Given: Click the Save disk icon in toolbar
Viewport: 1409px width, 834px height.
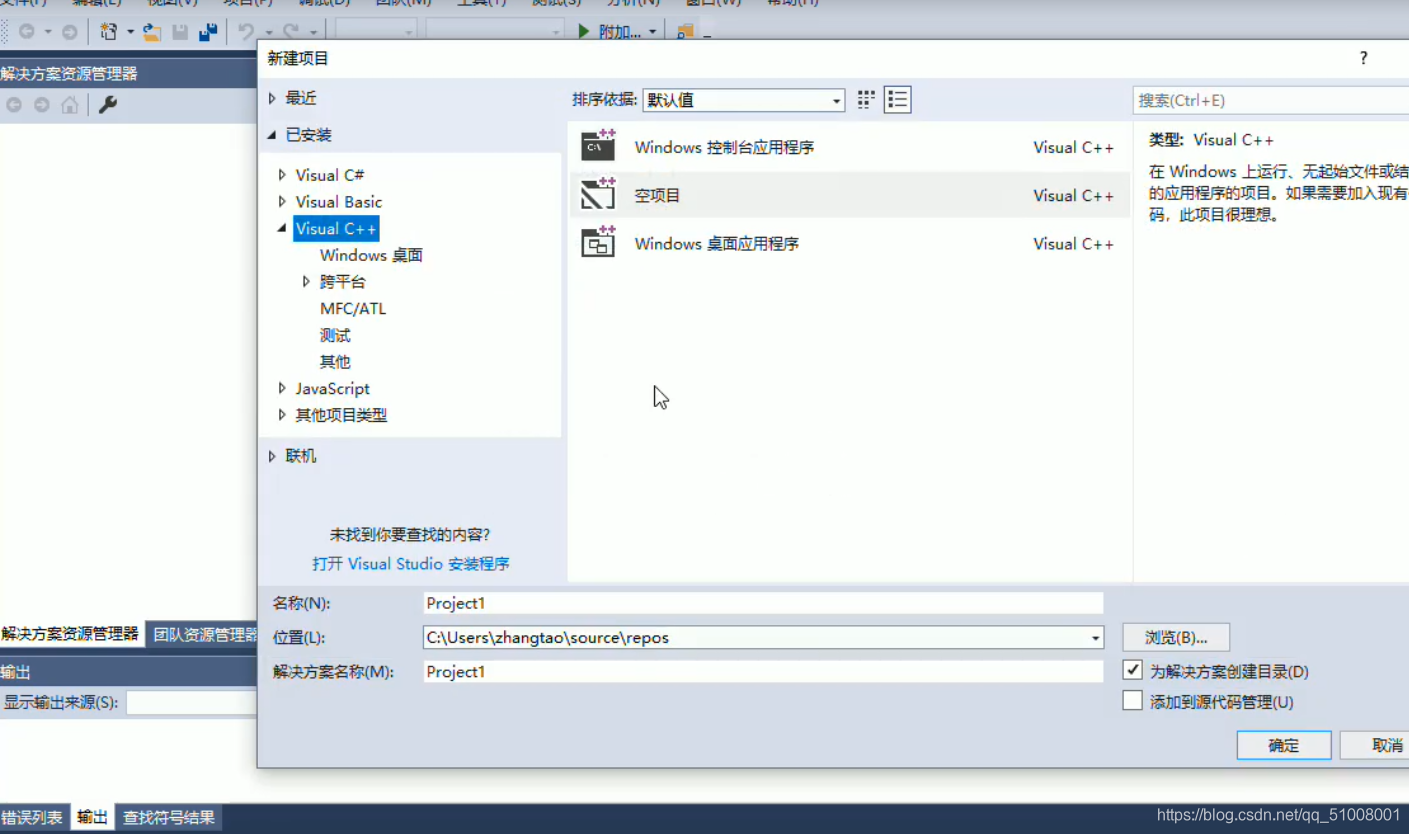Looking at the screenshot, I should (180, 32).
